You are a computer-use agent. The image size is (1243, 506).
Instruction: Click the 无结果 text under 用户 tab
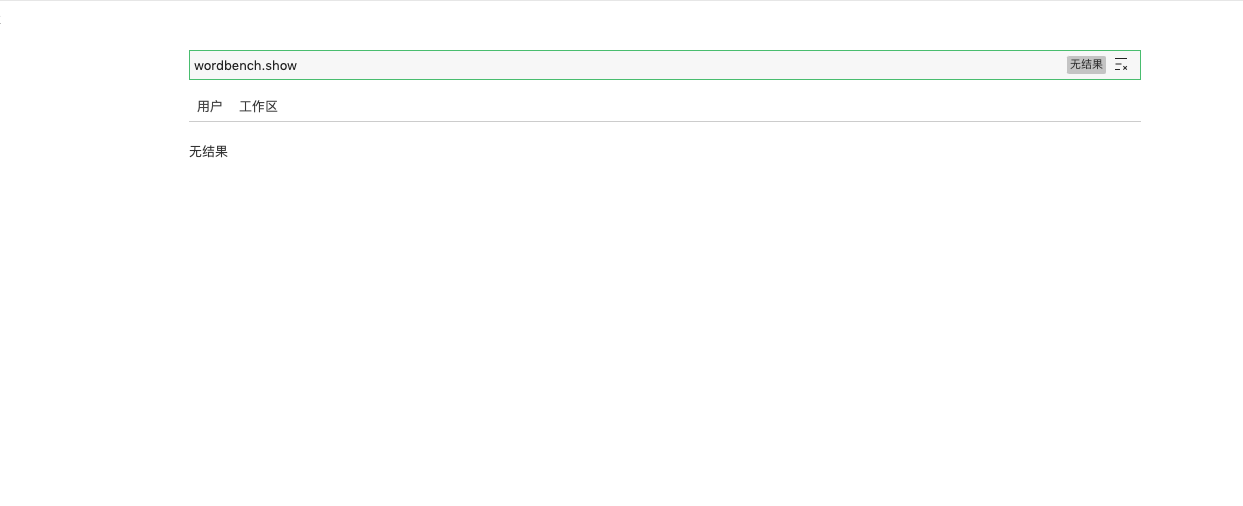pos(208,152)
